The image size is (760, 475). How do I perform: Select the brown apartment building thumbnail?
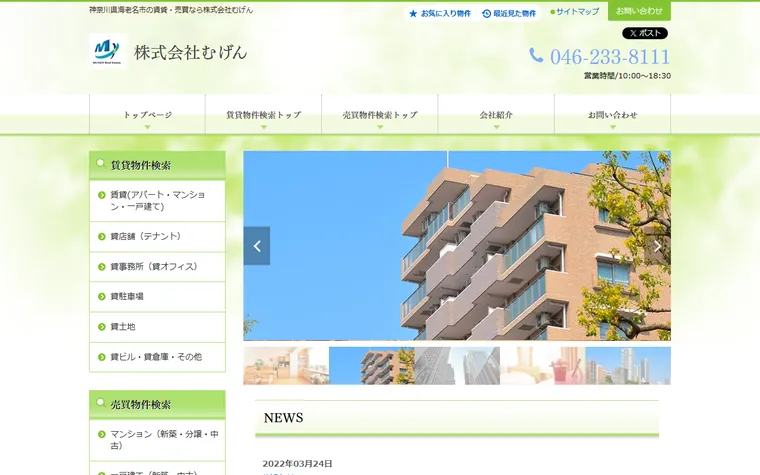click(x=372, y=365)
